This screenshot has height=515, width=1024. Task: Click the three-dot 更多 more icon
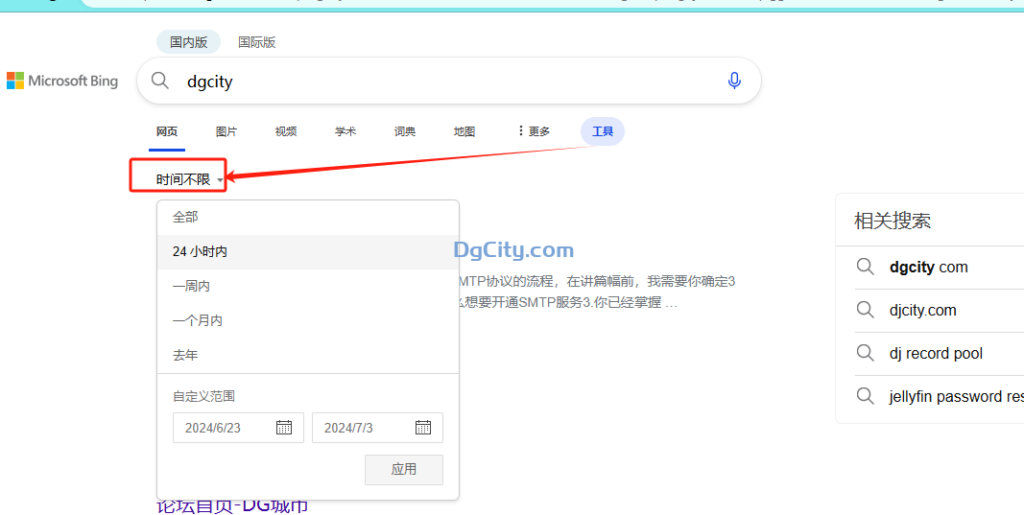(x=520, y=131)
